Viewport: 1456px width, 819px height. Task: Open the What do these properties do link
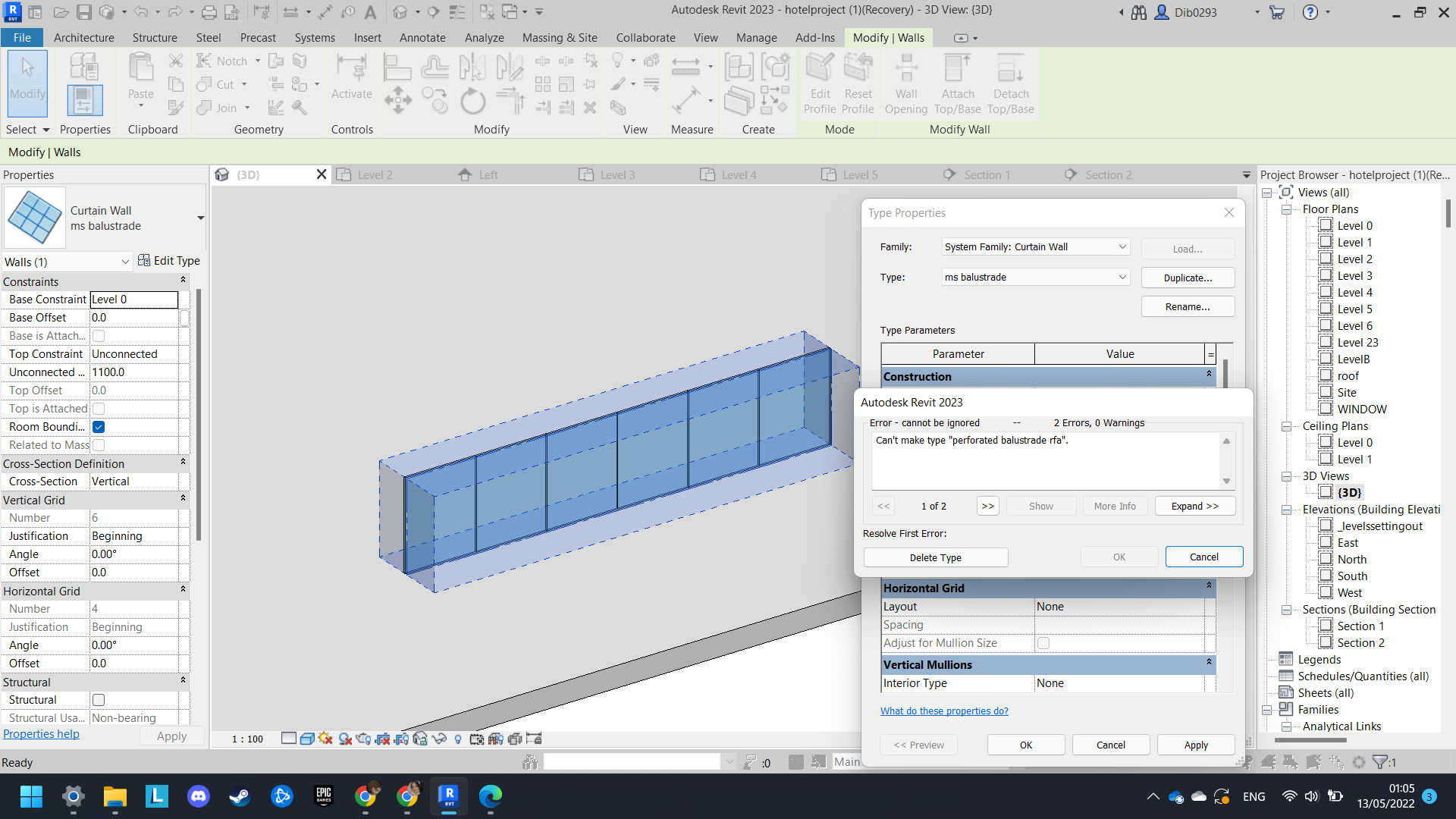coord(943,711)
